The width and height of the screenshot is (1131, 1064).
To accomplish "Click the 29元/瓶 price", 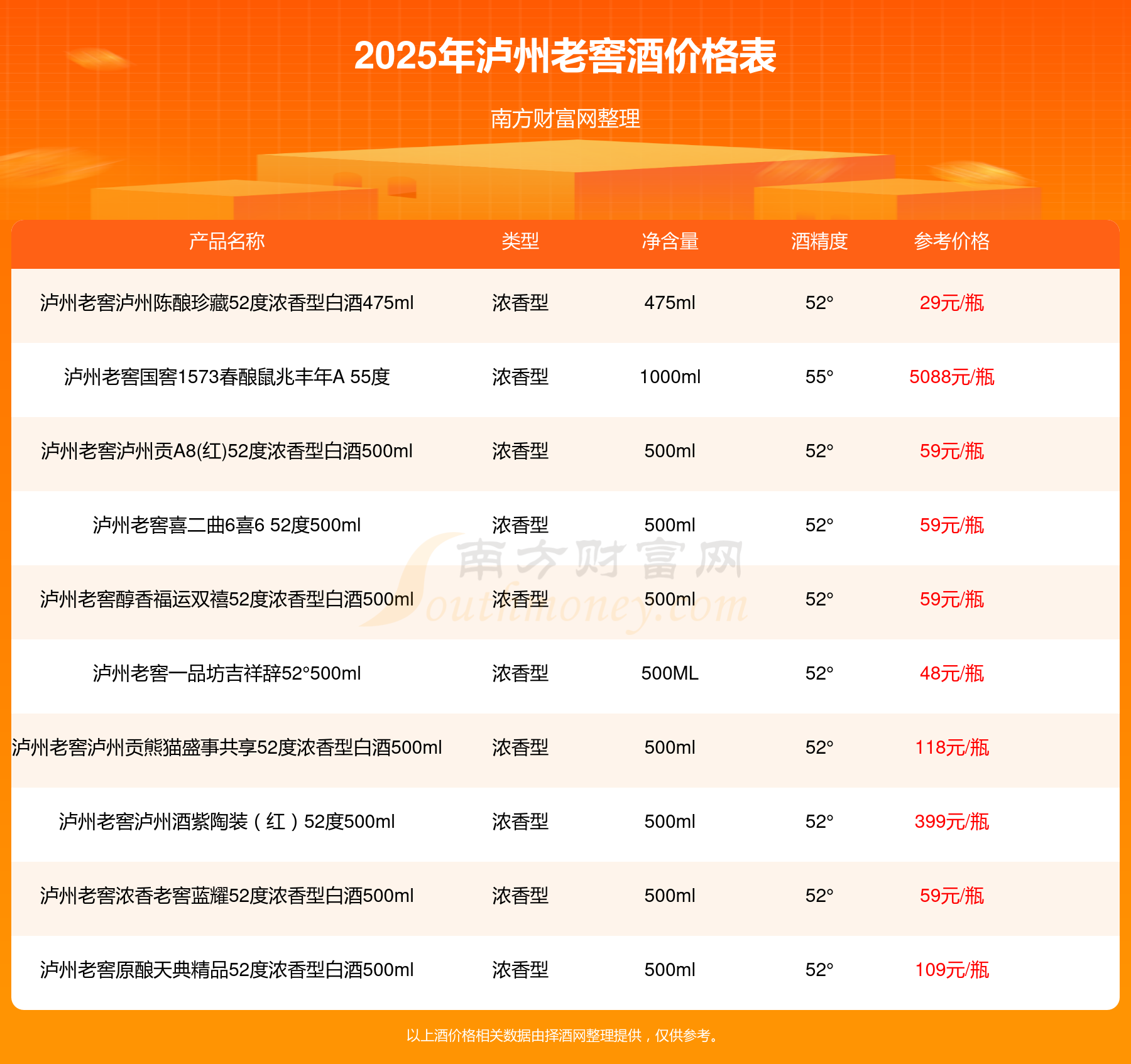I will click(952, 303).
